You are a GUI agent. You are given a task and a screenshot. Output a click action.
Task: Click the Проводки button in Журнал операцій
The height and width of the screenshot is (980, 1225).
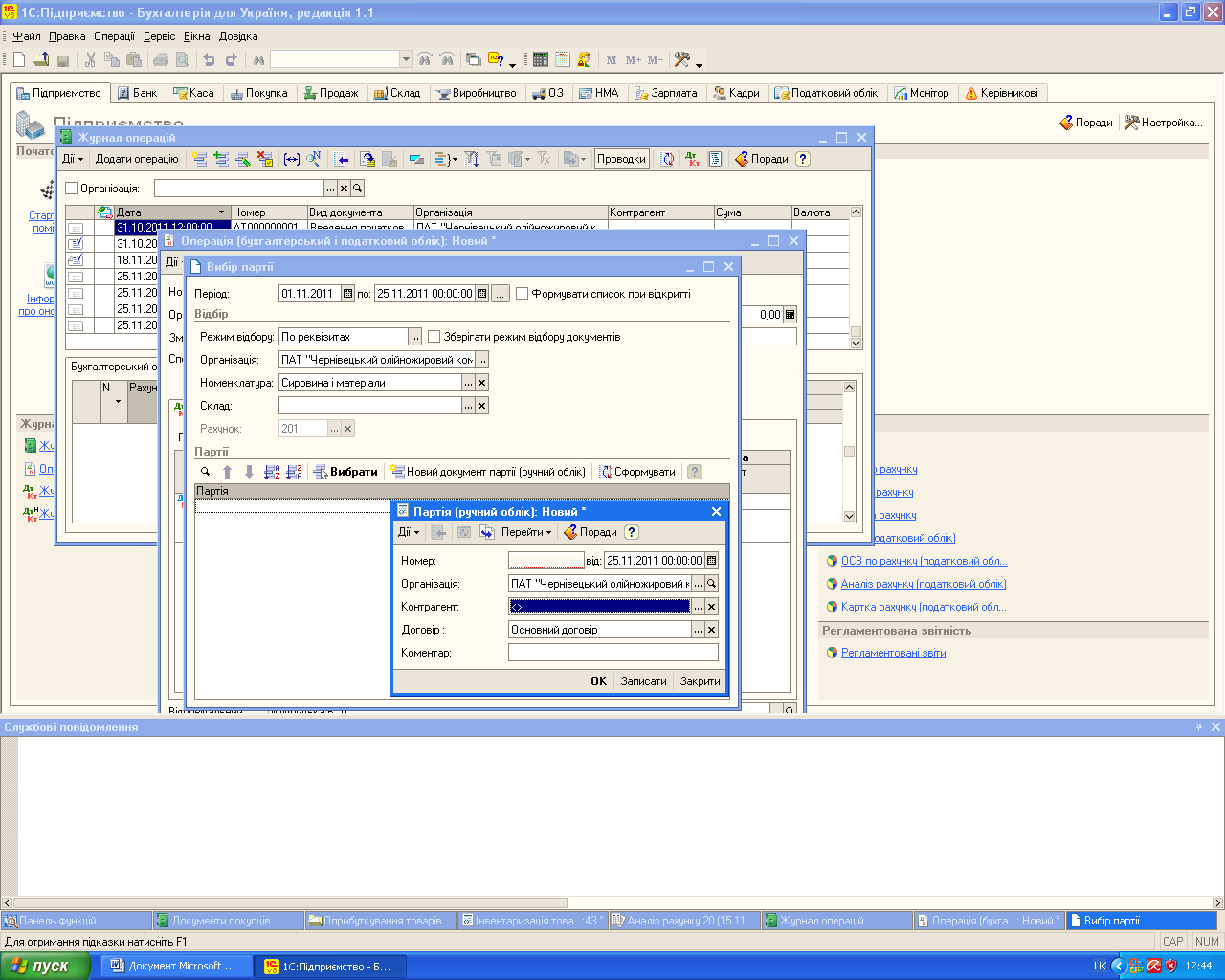[621, 159]
